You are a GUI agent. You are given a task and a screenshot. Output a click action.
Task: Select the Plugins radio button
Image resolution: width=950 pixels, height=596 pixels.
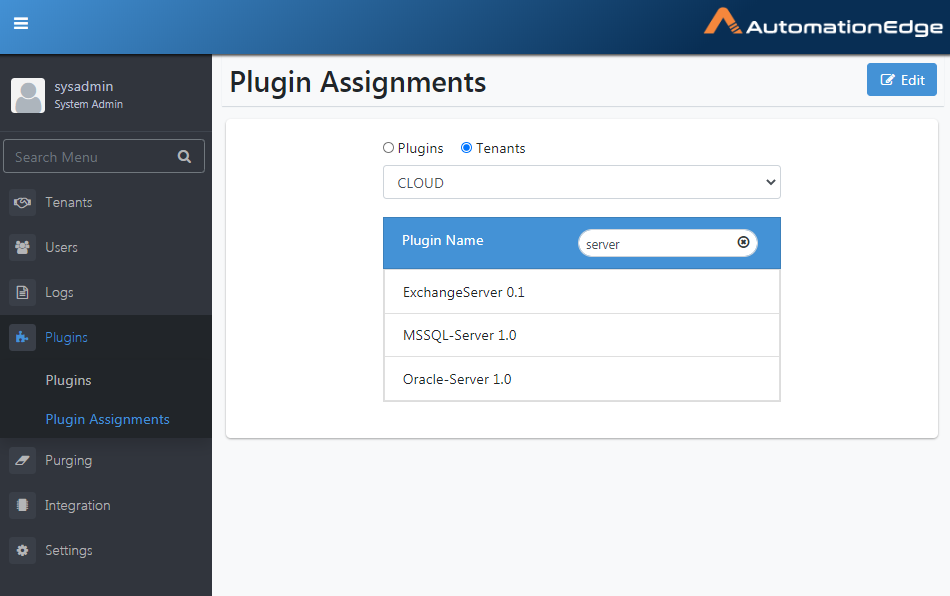388,147
